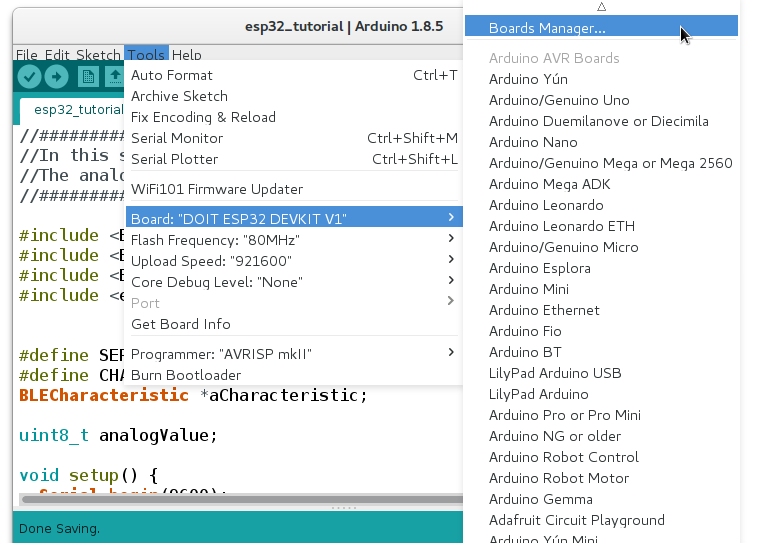Select Arduino Robot Motor board
Screen dimensions: 762x543
(x=601, y=478)
